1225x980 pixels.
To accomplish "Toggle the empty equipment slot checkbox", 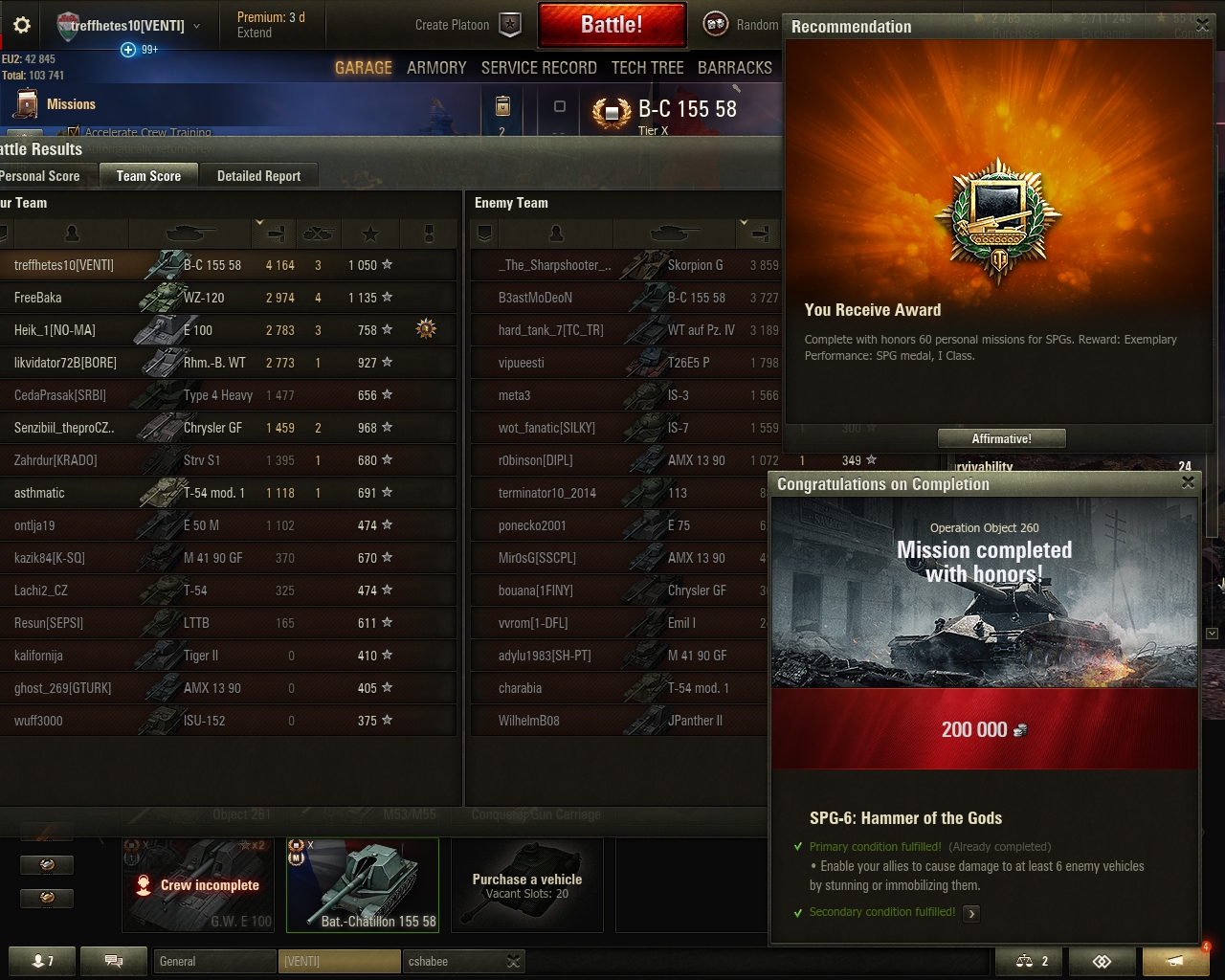I will (x=560, y=106).
